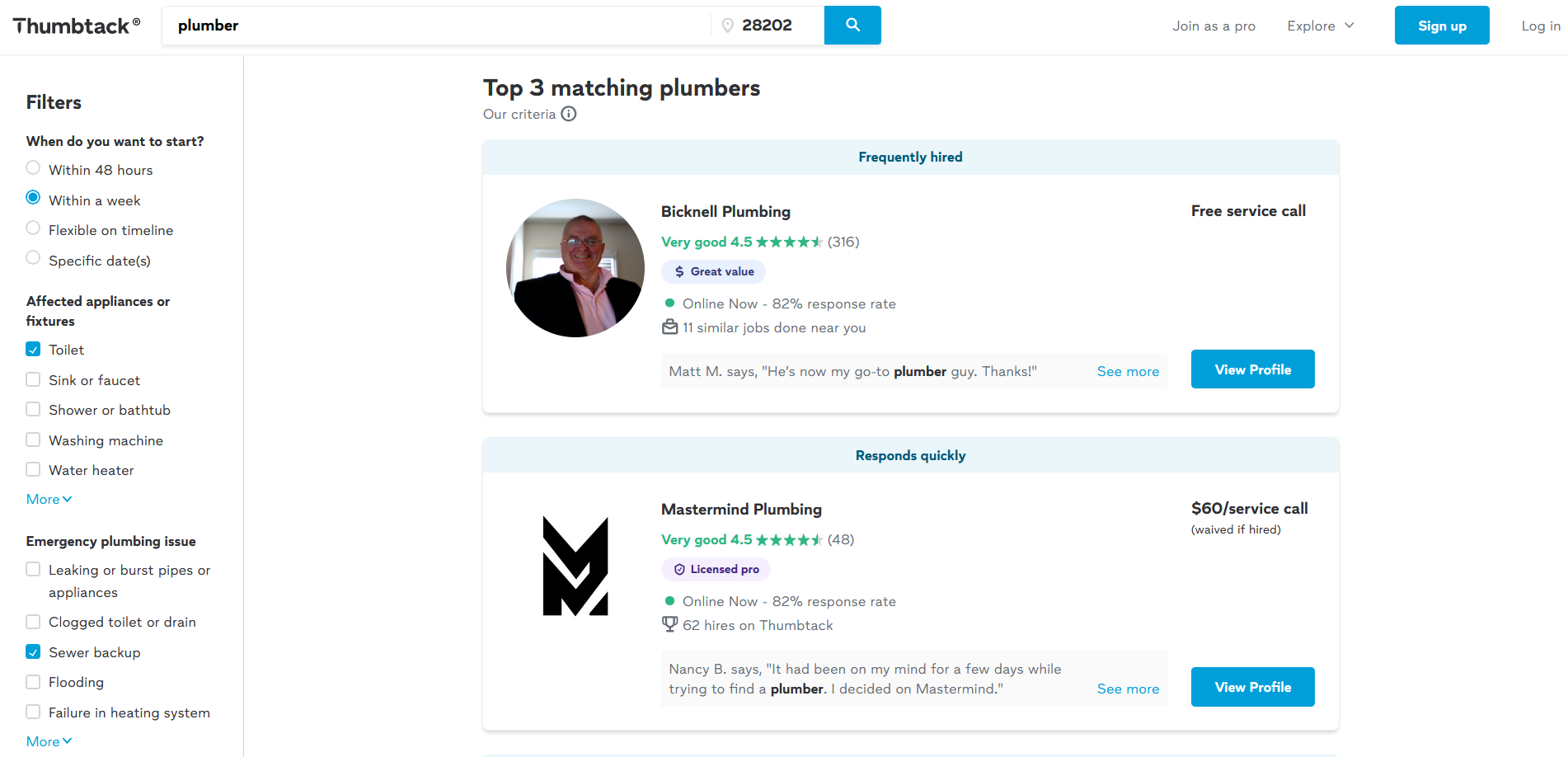Click the briefcase icon next to '11 similar jobs'
1568x757 pixels.
tap(669, 327)
